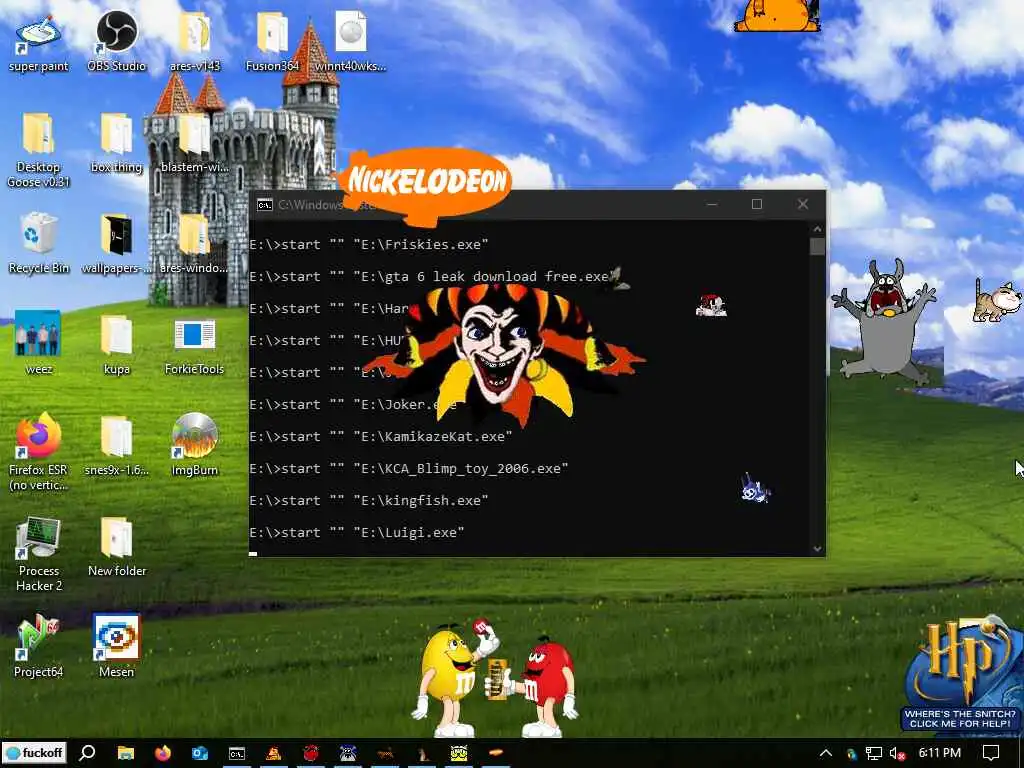
Task: Open the wallpapers folder icon
Action: coord(116,243)
